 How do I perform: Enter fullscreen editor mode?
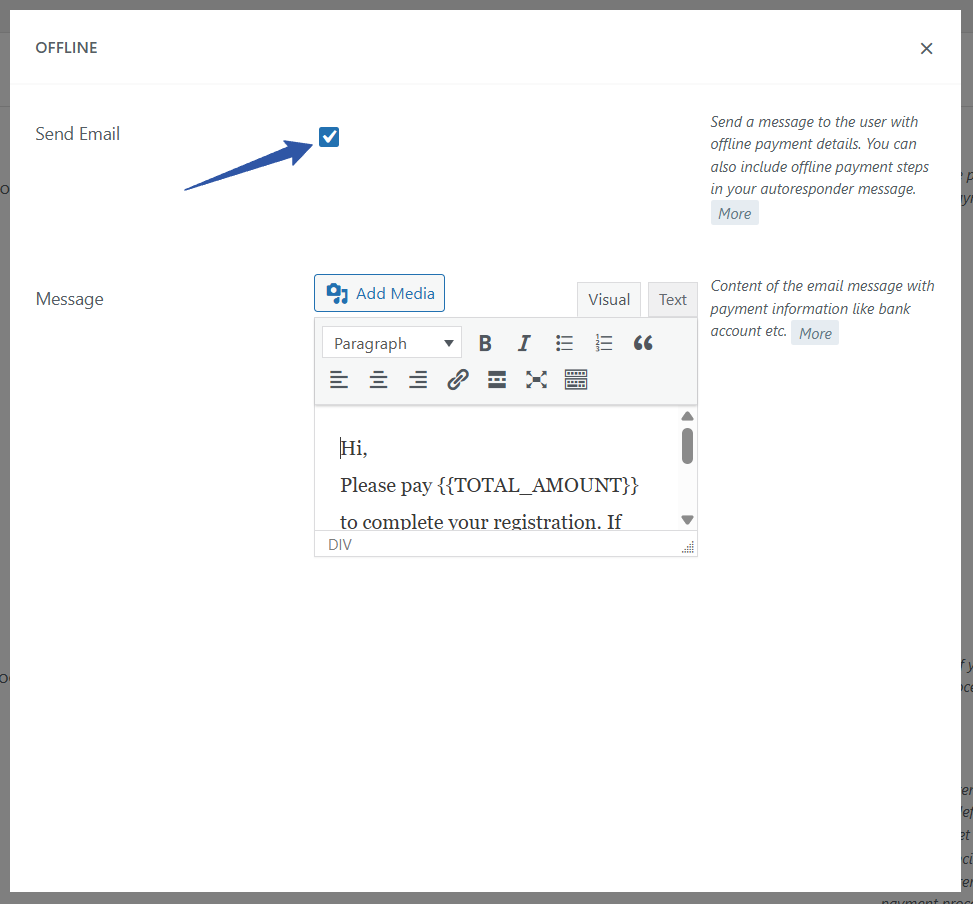tap(537, 380)
